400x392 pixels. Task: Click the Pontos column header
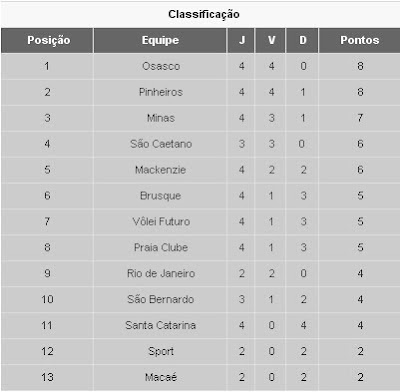359,40
